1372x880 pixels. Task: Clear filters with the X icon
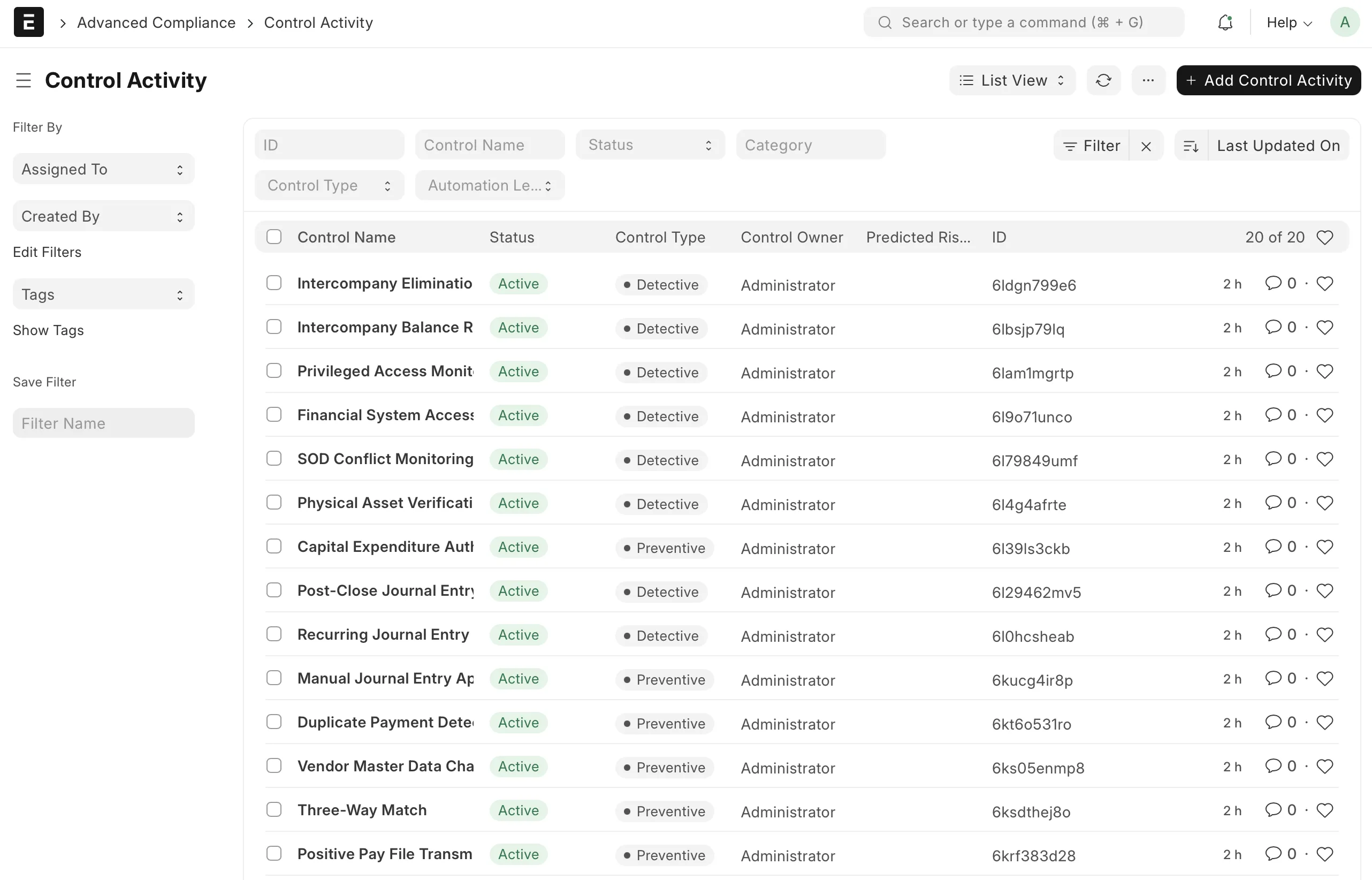pos(1146,146)
